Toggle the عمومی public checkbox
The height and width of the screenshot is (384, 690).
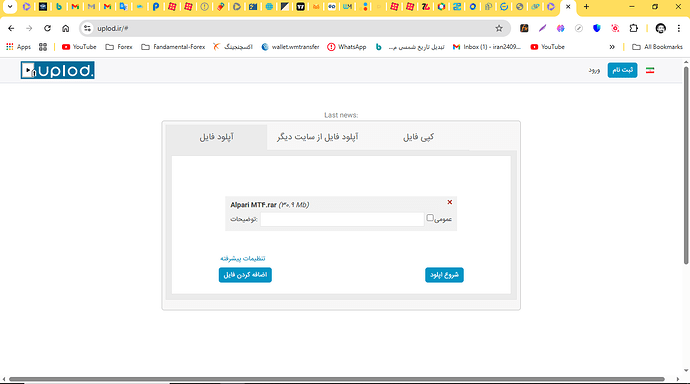(430, 218)
